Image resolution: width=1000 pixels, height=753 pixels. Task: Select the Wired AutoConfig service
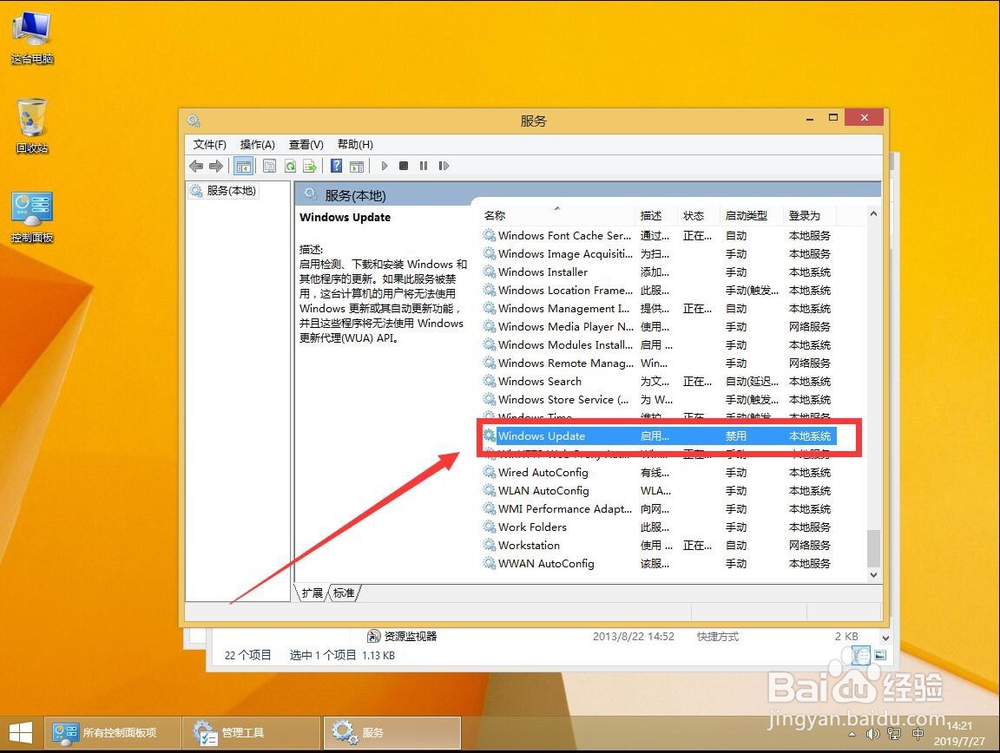[x=658, y=472]
